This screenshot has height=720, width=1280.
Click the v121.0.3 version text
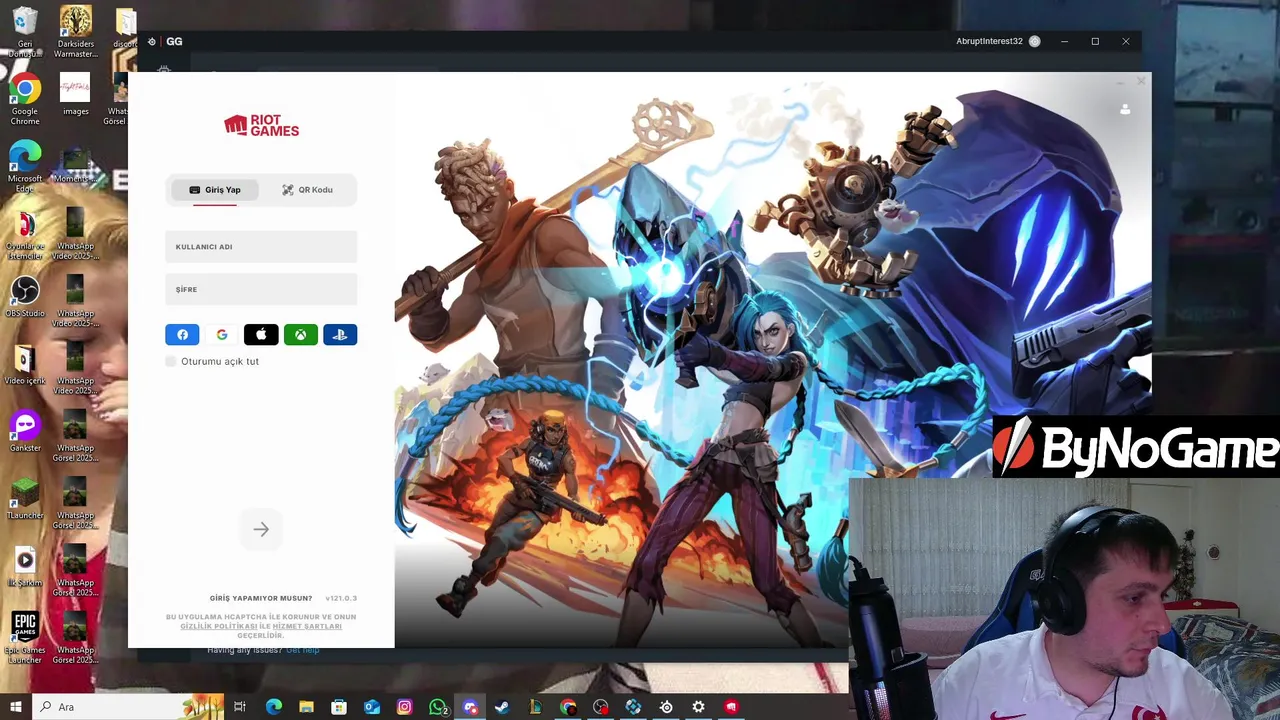pos(341,598)
